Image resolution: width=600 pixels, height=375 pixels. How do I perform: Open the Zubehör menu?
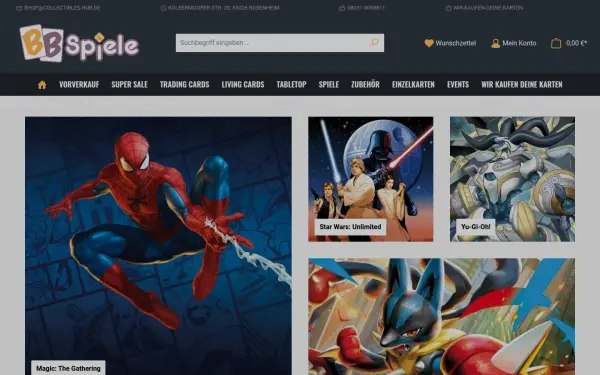[x=365, y=85]
